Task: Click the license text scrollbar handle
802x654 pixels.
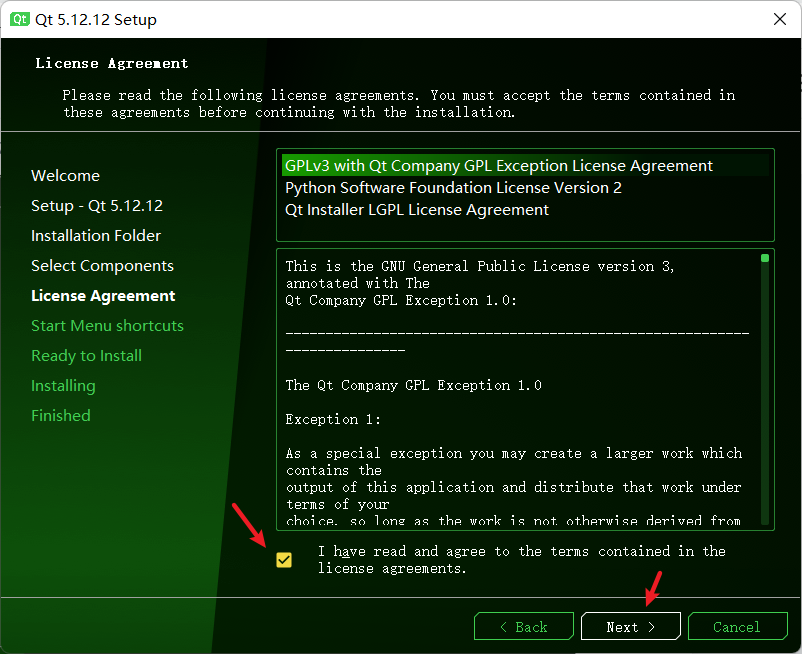Action: (765, 258)
